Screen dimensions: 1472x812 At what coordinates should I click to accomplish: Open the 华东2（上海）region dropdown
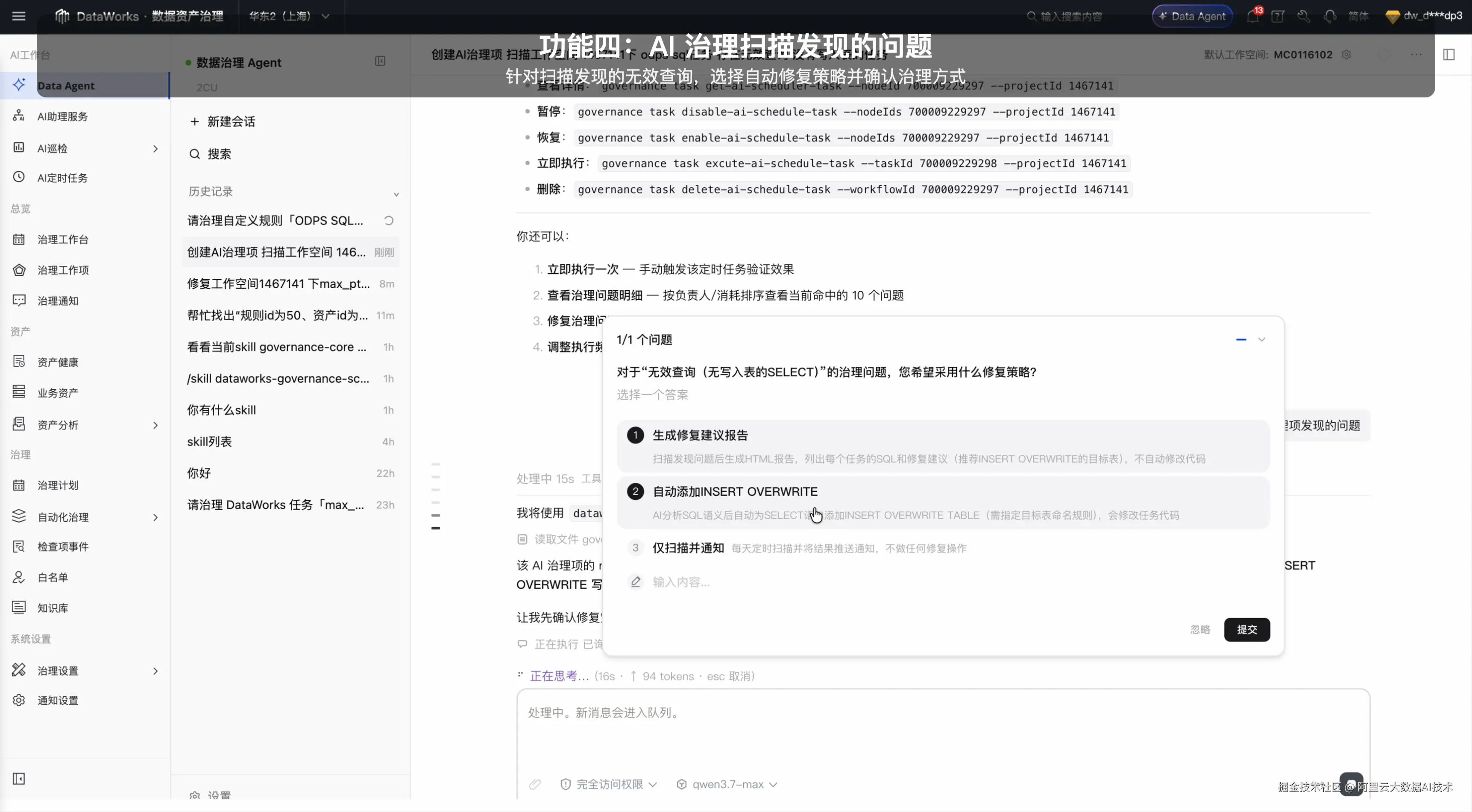click(x=289, y=16)
